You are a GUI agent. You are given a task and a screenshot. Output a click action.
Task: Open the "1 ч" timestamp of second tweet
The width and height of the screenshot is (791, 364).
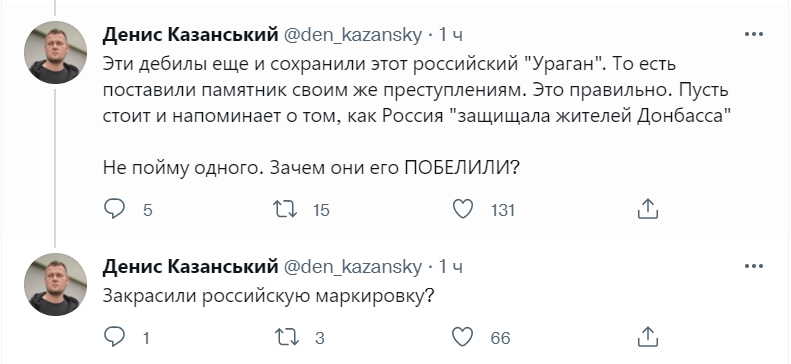(x=450, y=266)
